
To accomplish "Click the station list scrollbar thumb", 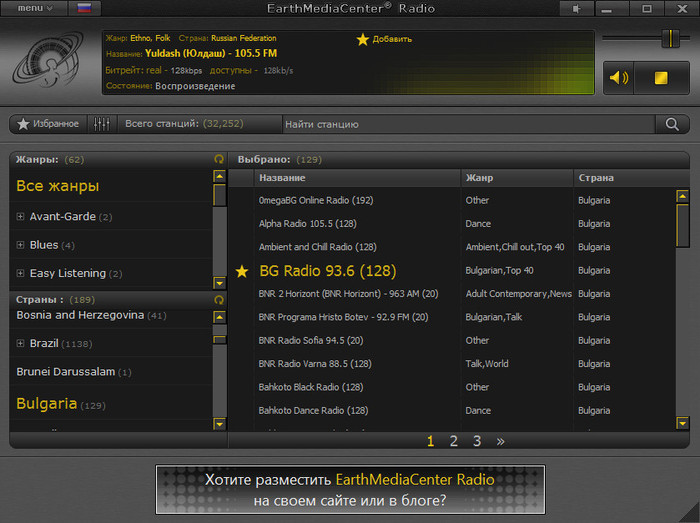I will click(x=683, y=225).
